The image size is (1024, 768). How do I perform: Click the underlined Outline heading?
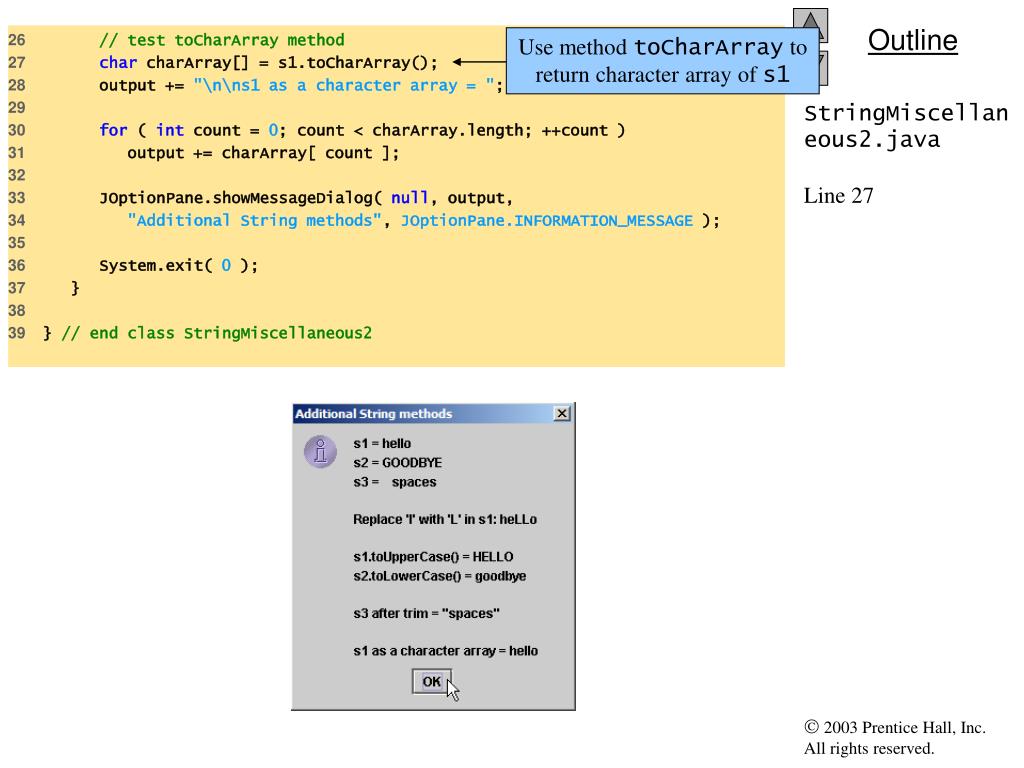[x=912, y=40]
